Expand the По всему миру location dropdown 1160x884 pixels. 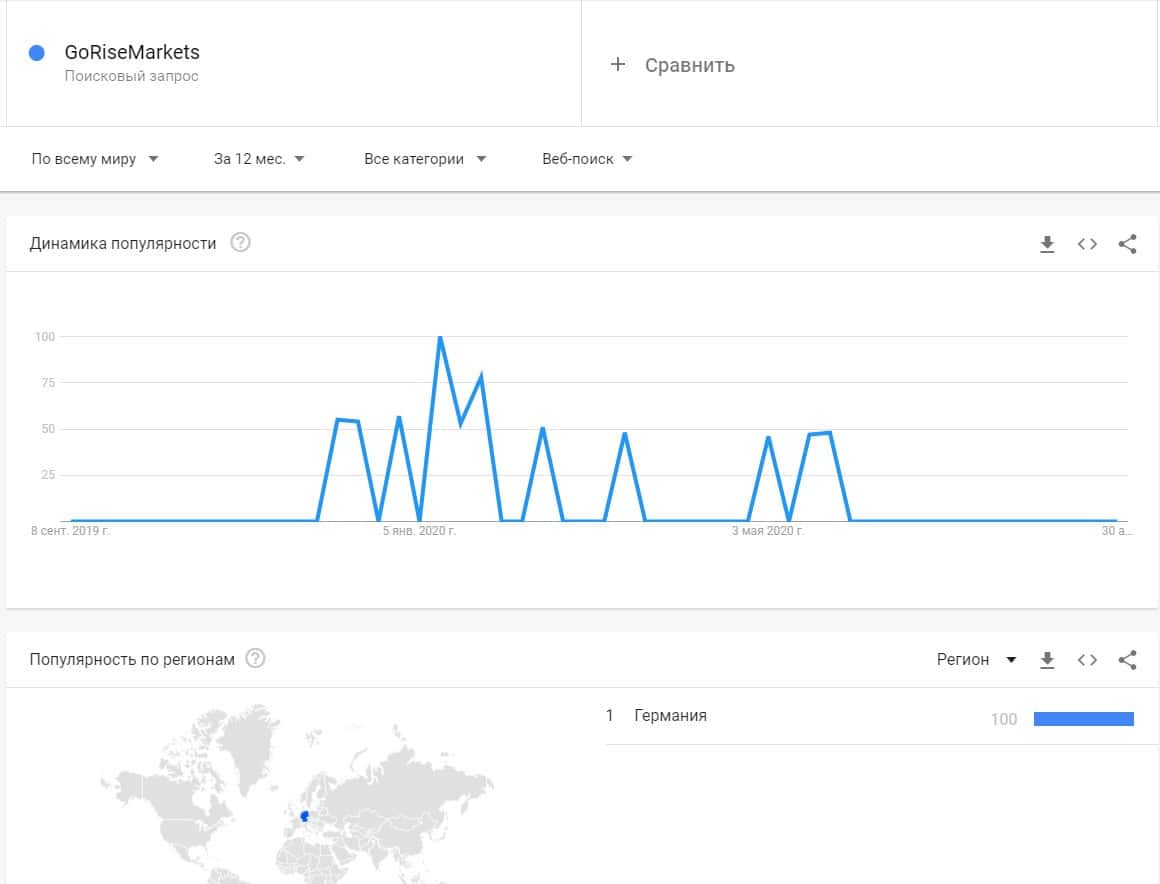95,159
